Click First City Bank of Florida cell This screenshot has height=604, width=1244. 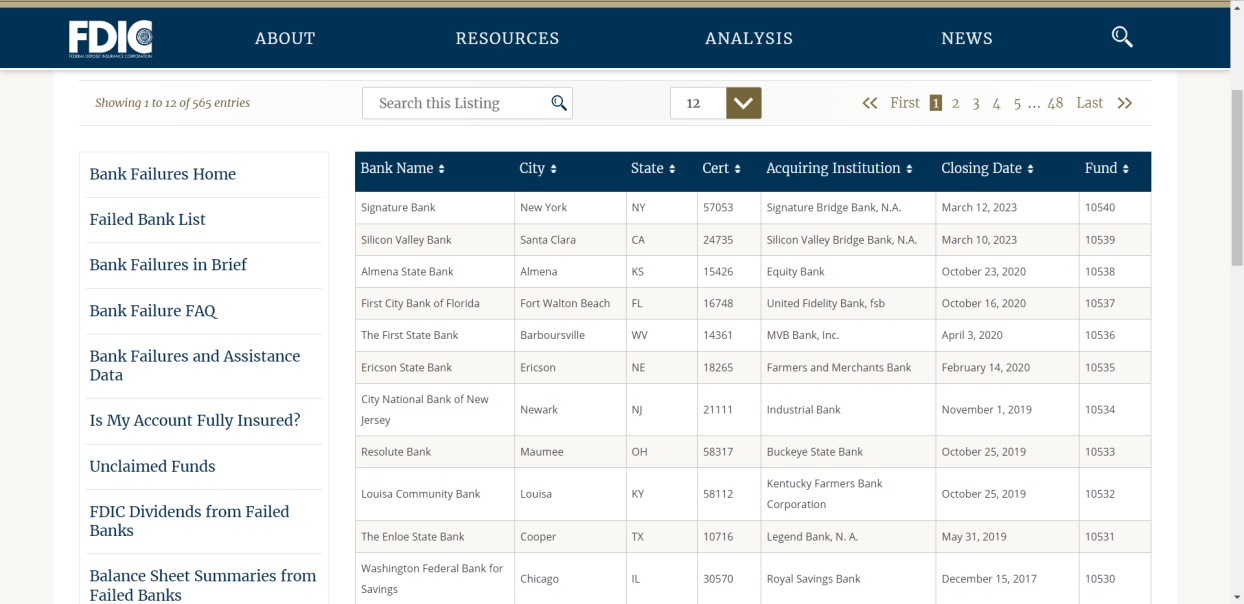click(x=434, y=304)
